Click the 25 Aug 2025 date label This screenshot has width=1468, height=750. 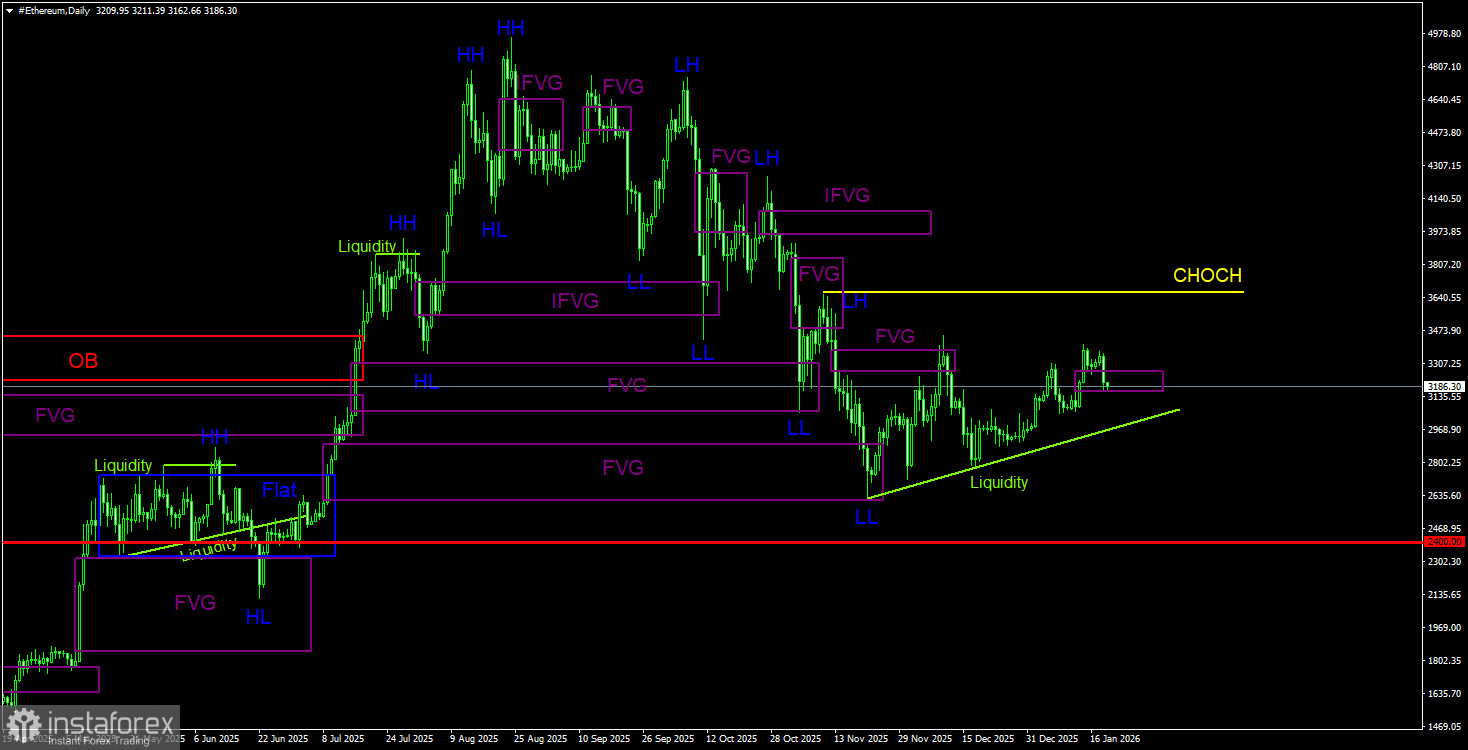541,739
